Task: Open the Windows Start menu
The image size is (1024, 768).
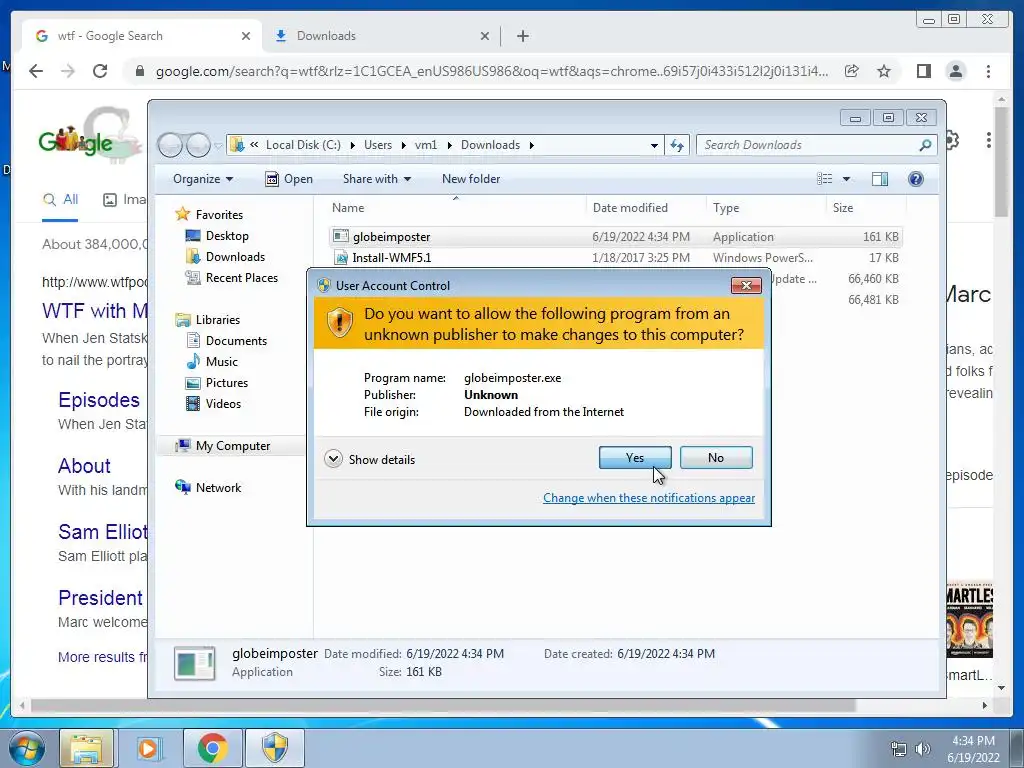Action: point(27,748)
